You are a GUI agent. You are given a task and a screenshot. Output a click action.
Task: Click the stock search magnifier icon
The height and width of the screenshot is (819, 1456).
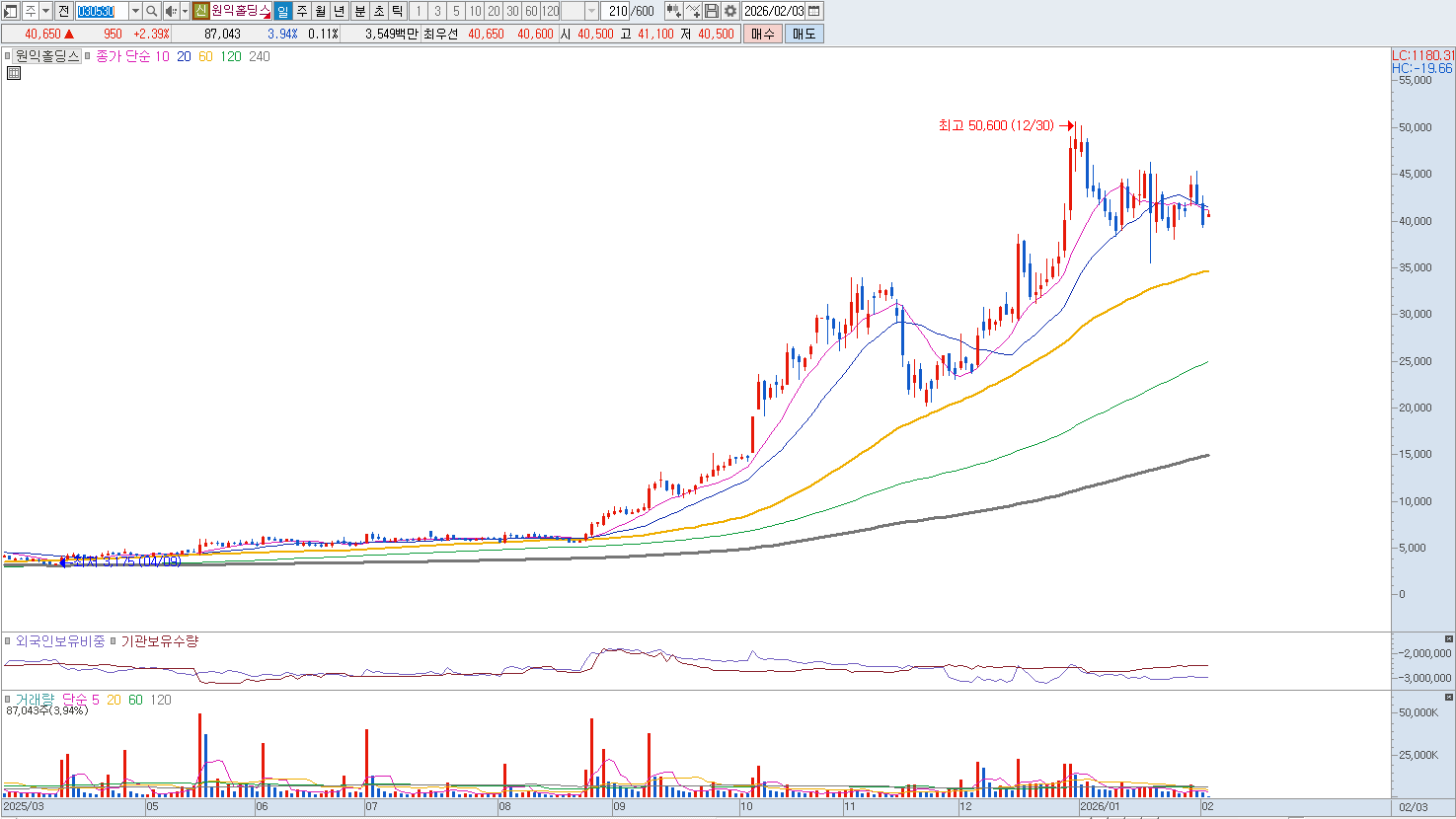(x=152, y=11)
